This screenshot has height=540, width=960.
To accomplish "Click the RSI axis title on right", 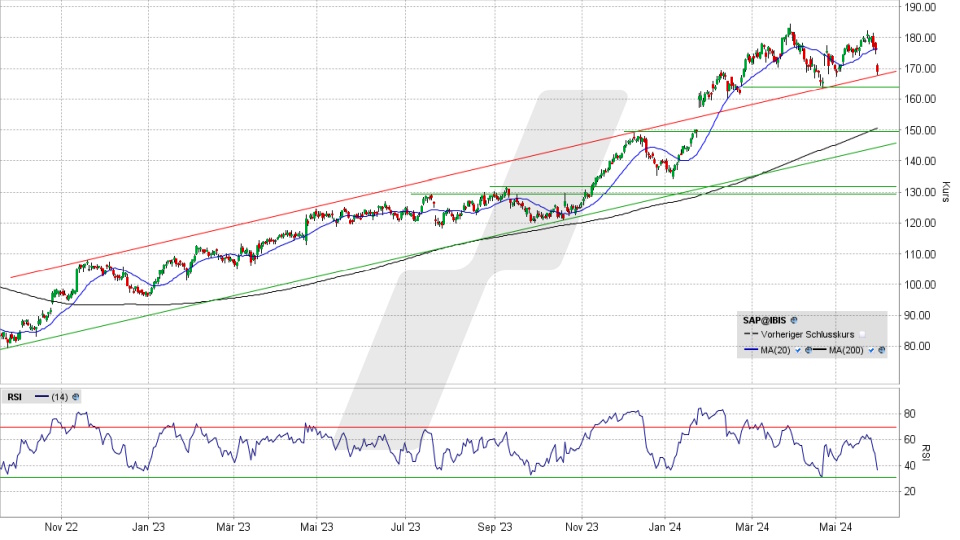I will coord(925,452).
